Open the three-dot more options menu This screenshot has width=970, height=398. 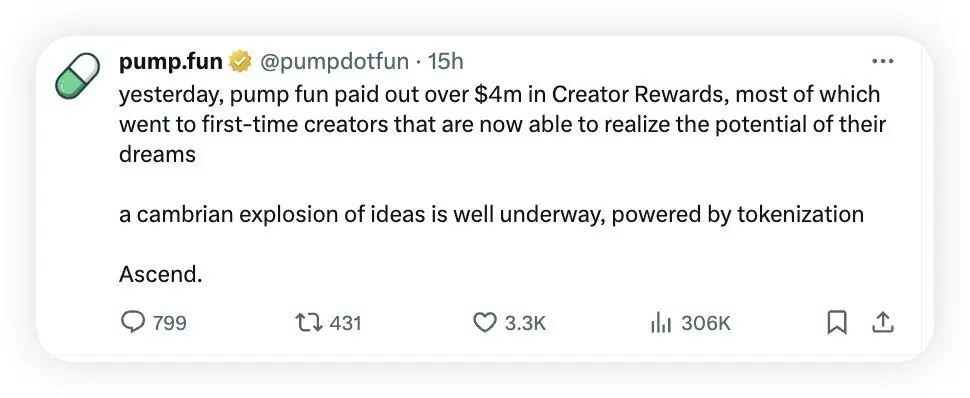tap(882, 61)
